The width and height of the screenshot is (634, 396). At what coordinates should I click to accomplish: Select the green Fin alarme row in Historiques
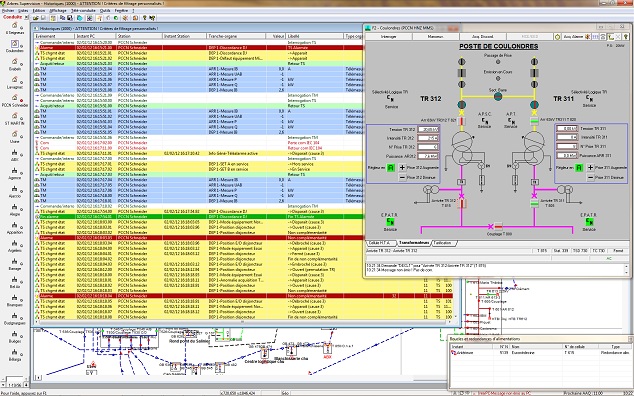[x=198, y=216]
